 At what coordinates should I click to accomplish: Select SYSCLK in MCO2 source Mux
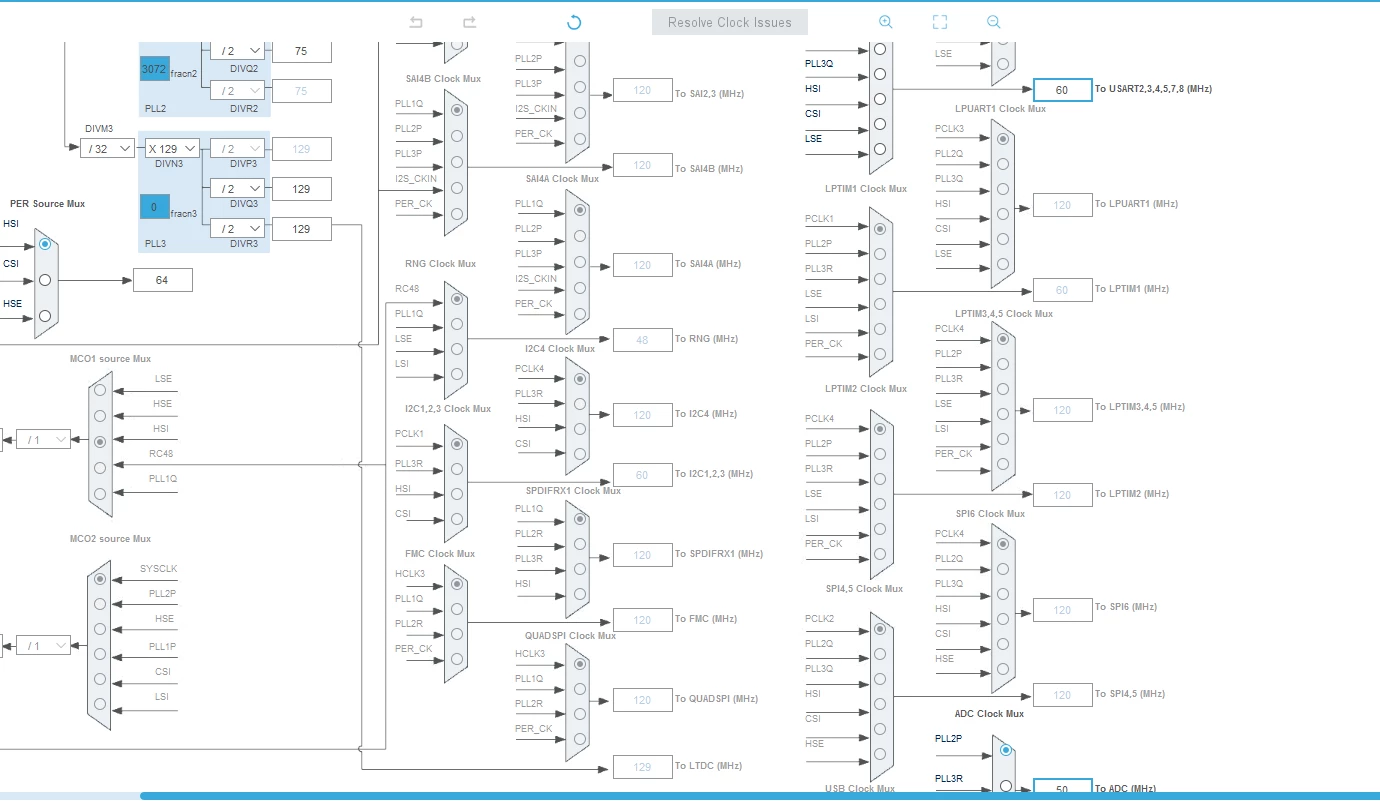tap(99, 579)
